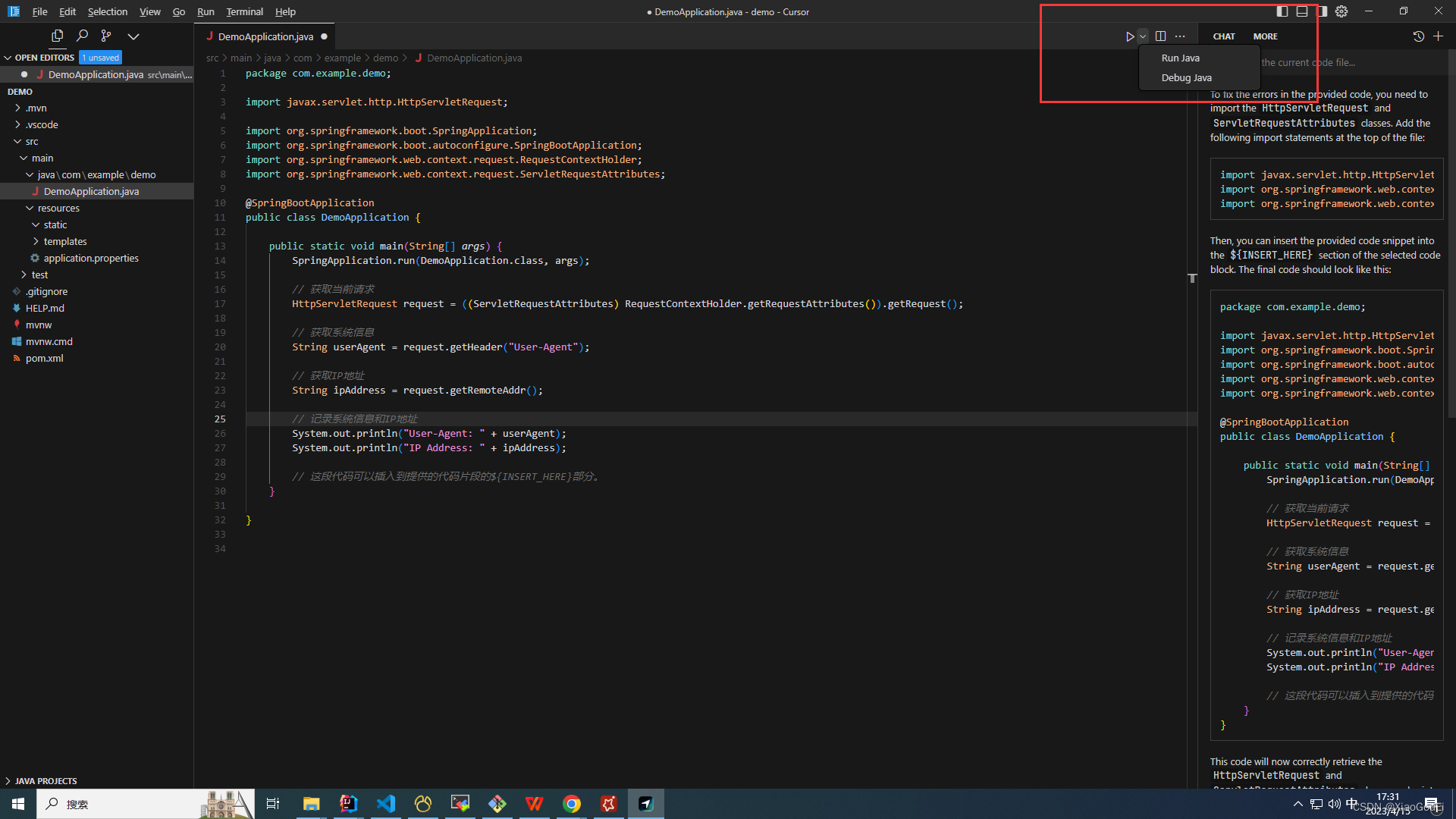Expand the JAVA PROJECTS section
The image size is (1456, 819).
tap(45, 780)
